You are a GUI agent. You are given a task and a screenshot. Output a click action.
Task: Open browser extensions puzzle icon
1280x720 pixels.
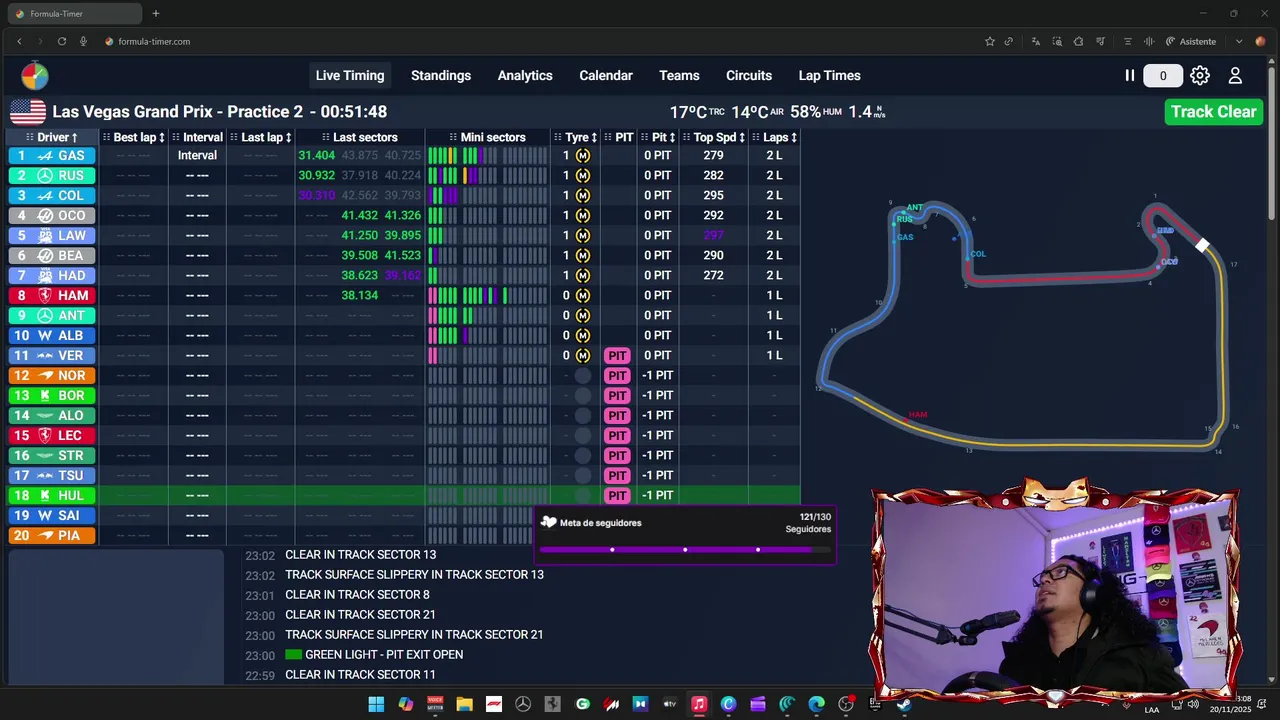pos(1078,41)
